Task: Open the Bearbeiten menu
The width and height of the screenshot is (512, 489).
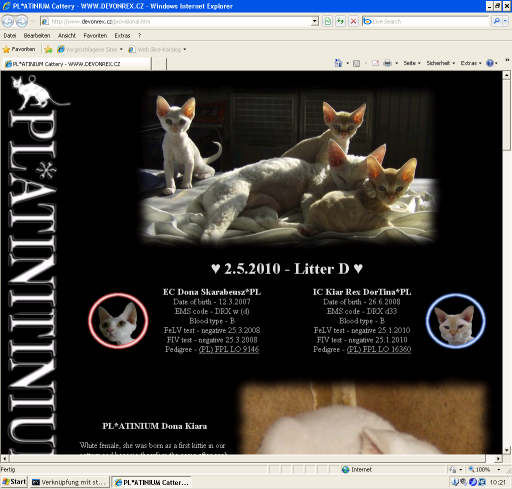Action: 37,35
